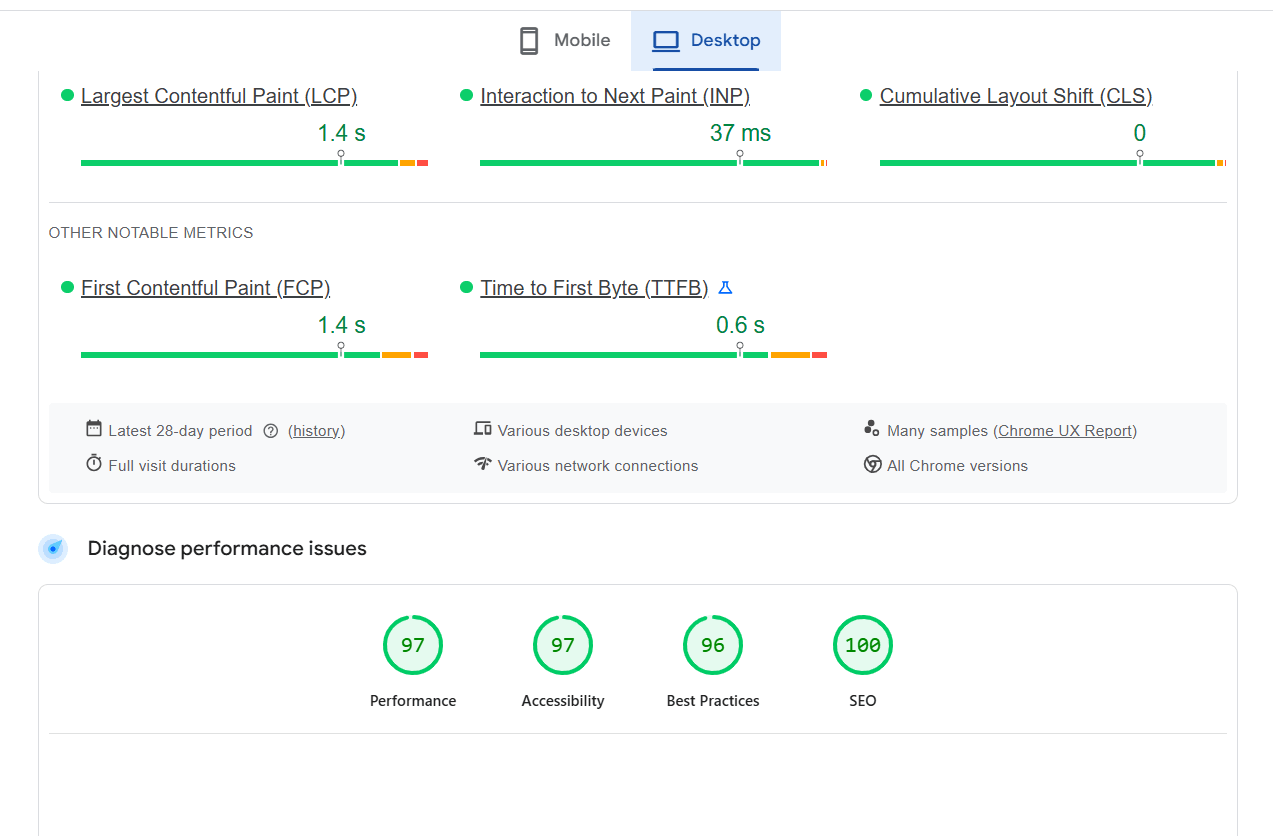The width and height of the screenshot is (1273, 836).
Task: Click the Chrome versions icon
Action: click(x=872, y=464)
